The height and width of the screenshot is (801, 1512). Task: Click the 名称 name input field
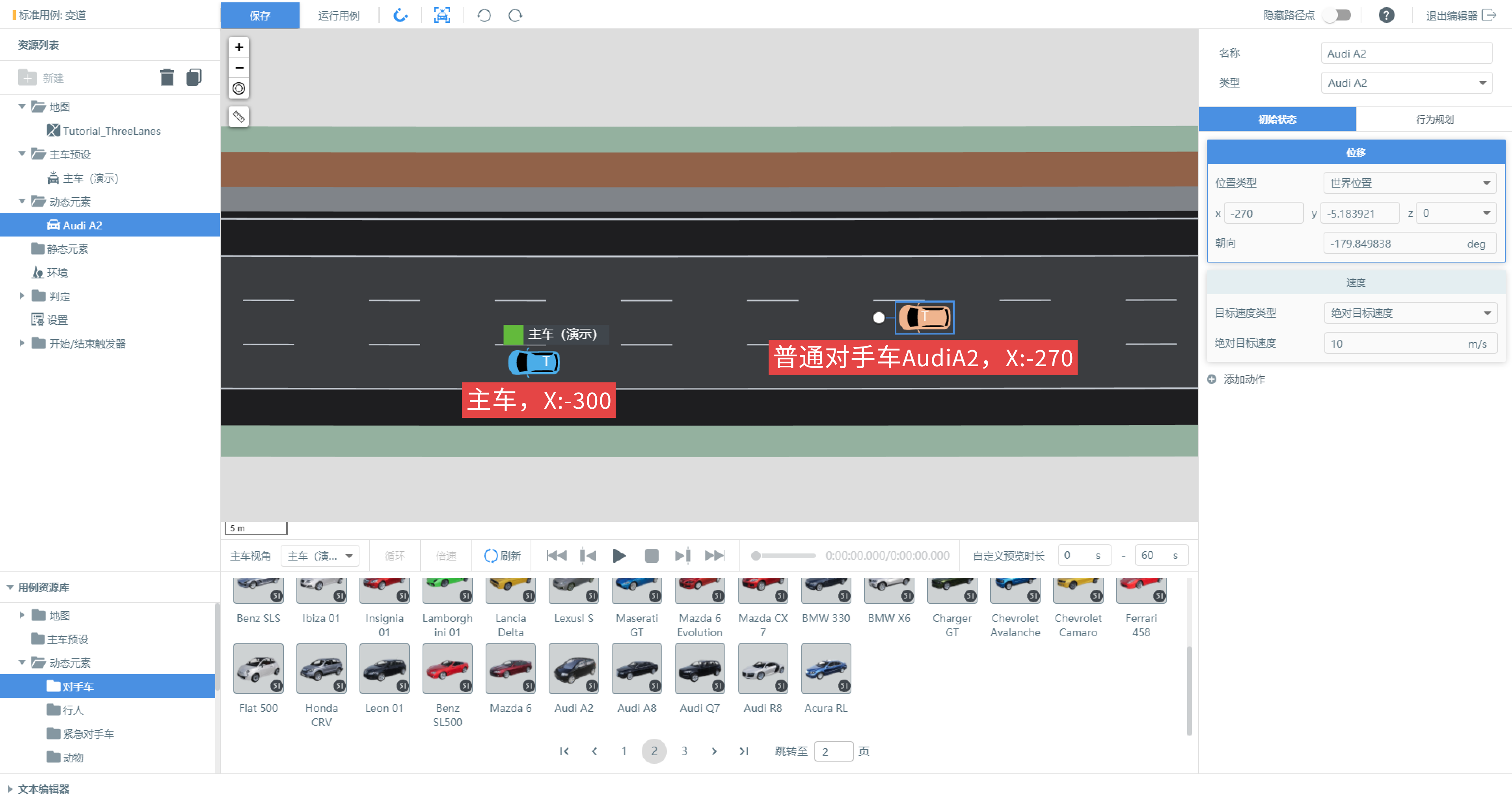coord(1407,53)
